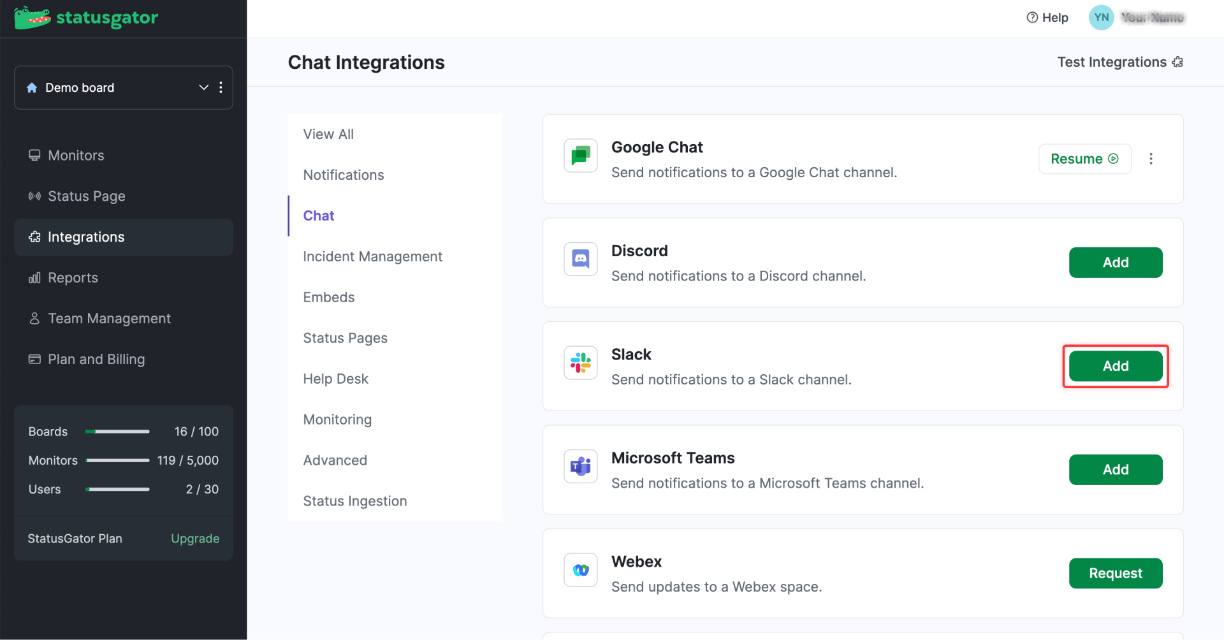
Task: Click the Discord card title
Action: [x=640, y=251]
